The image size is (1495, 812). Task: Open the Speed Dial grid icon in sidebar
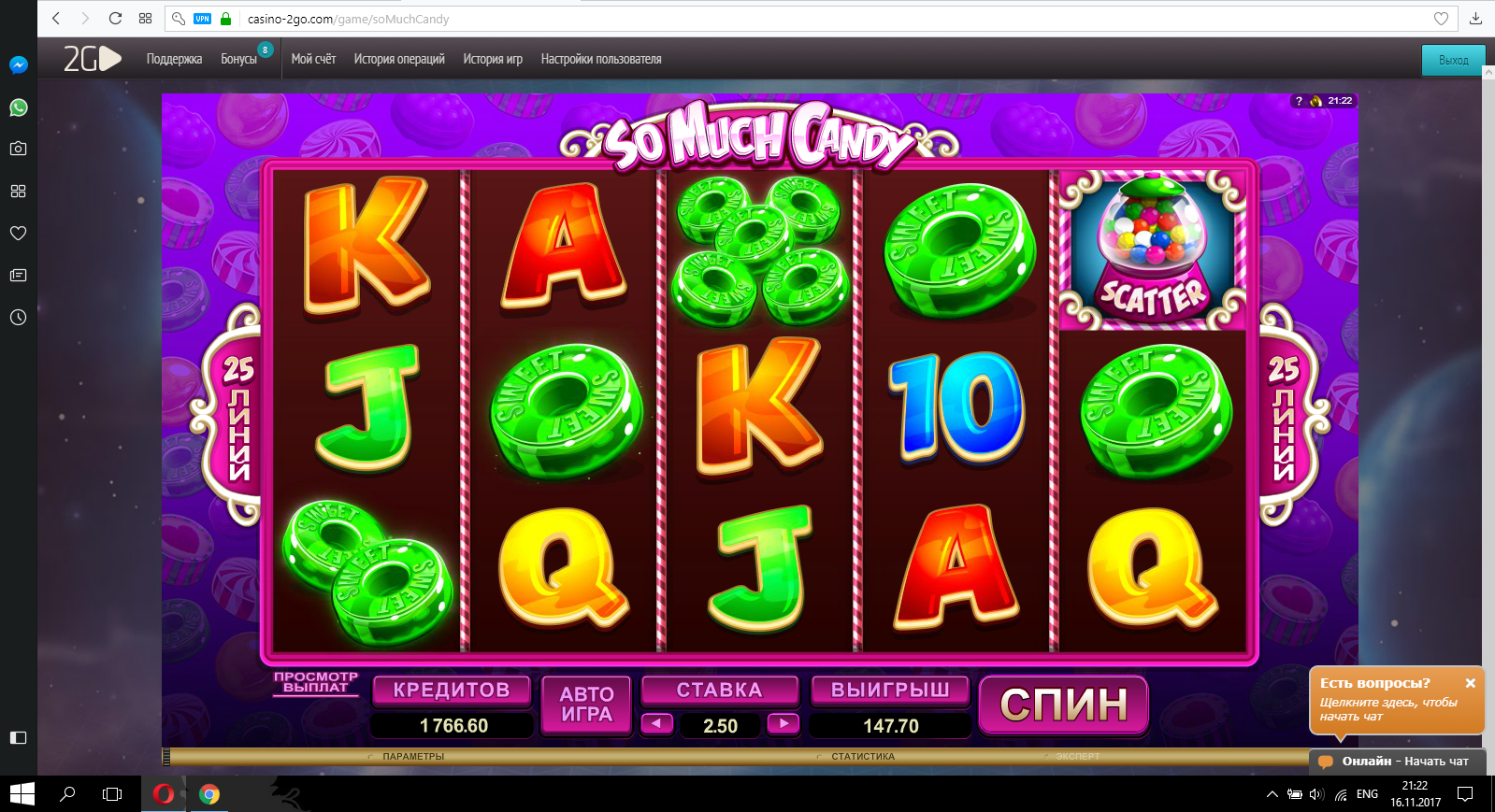tap(18, 191)
